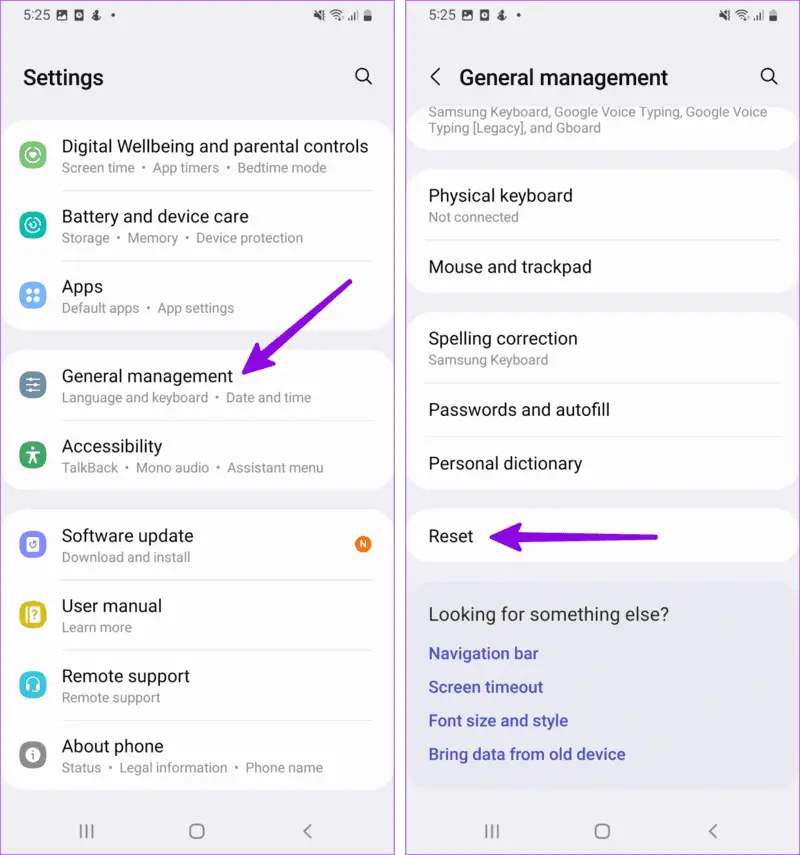The height and width of the screenshot is (855, 800).
Task: Tap the Digital Wellbeing green icon
Action: point(33,155)
